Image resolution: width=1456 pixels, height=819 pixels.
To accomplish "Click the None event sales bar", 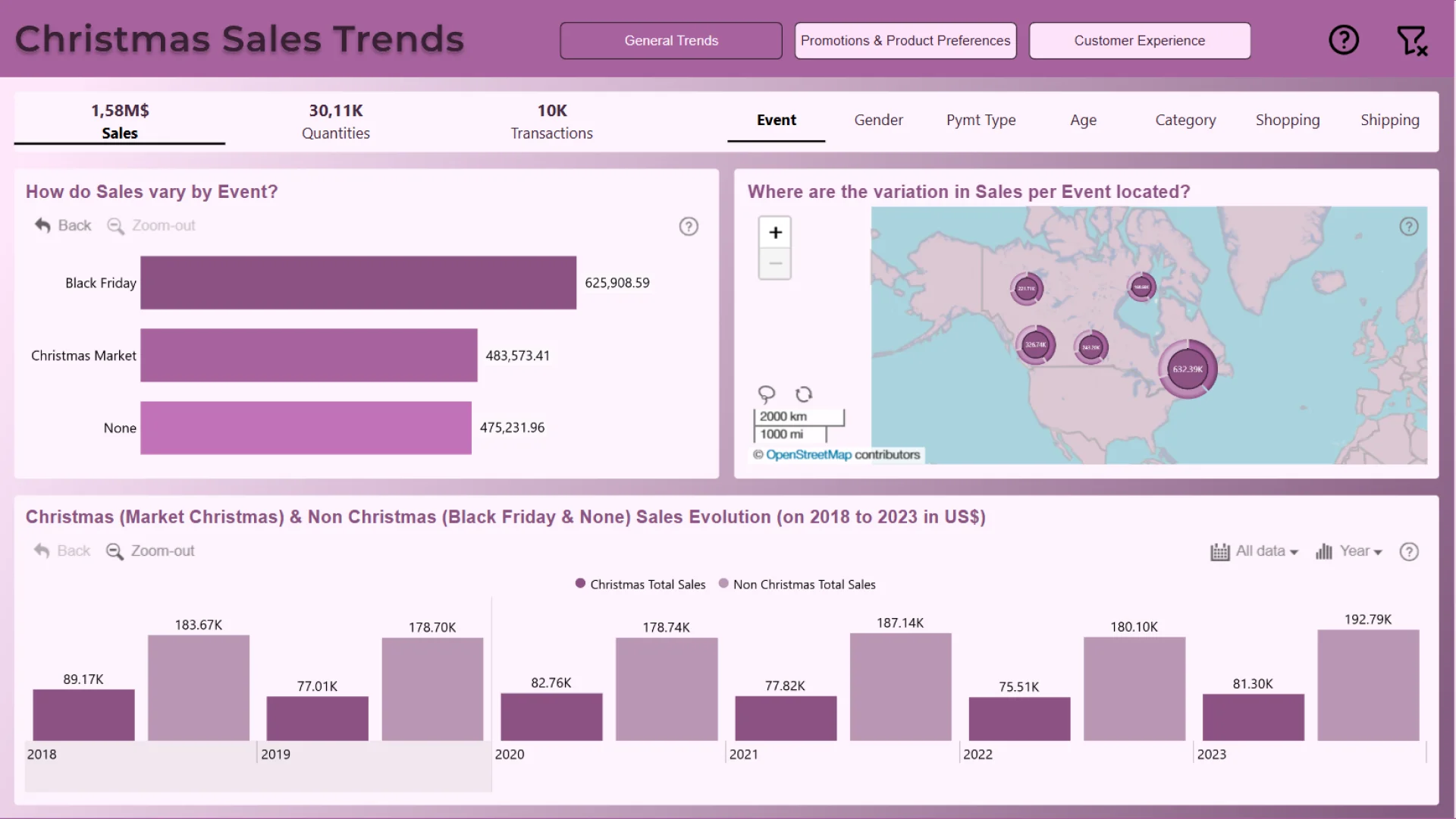I will [306, 428].
